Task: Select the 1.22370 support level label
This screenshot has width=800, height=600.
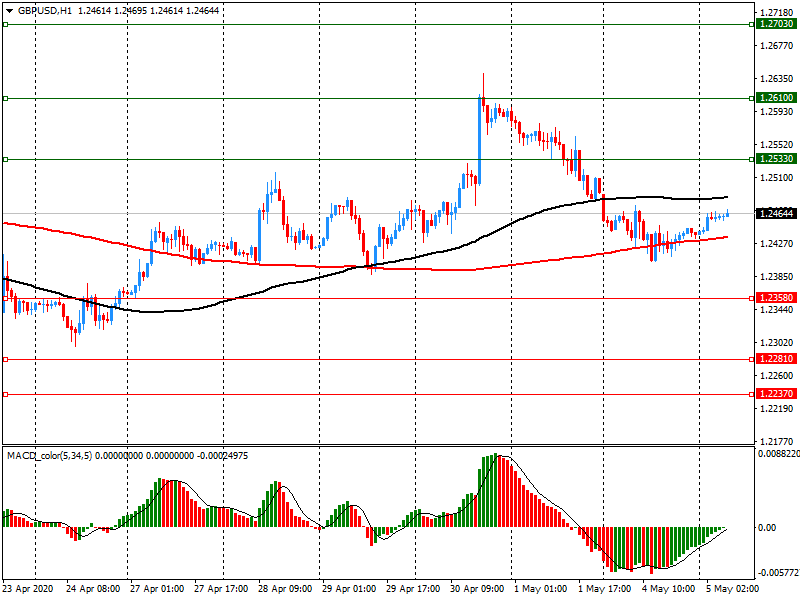Action: click(x=776, y=393)
